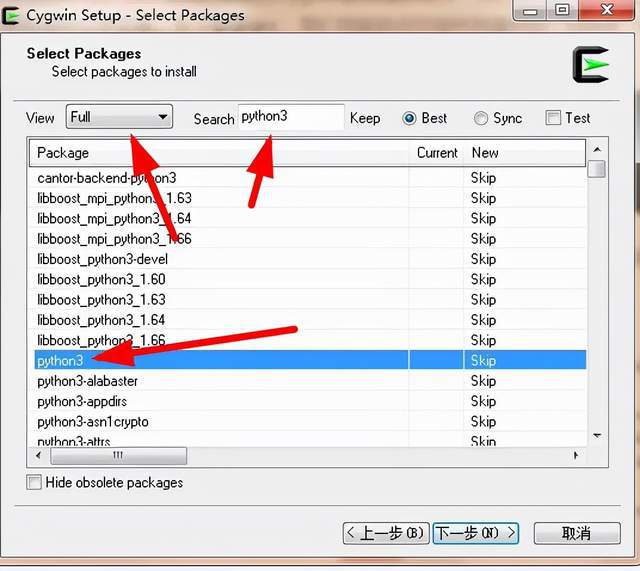
Task: Select libboost_python3_1.60 package
Action: (x=101, y=280)
